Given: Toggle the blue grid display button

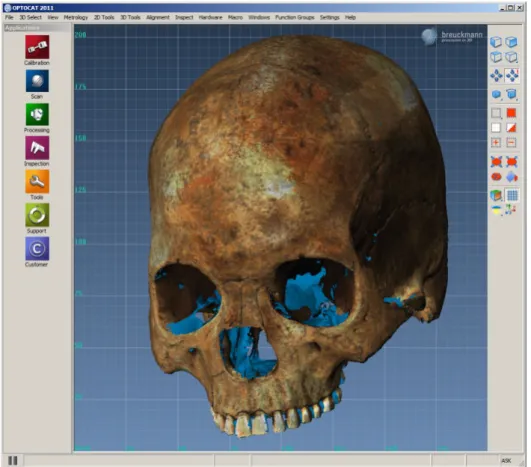Looking at the screenshot, I should coord(512,195).
